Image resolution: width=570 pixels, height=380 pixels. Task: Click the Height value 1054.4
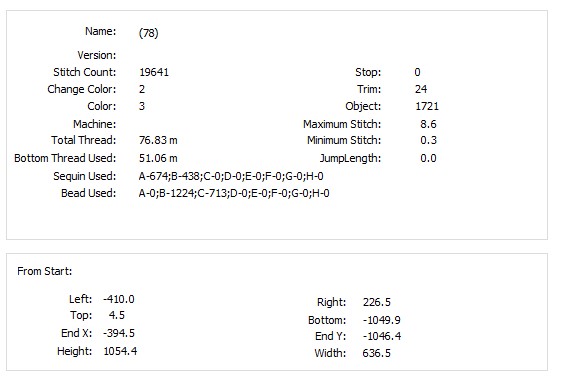(x=120, y=351)
